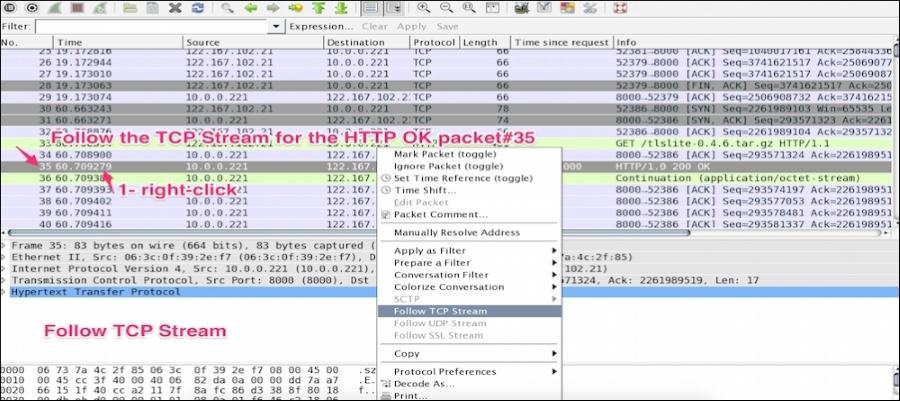Toggle packet list colorization
This screenshot has width=900, height=401.
(371, 8)
